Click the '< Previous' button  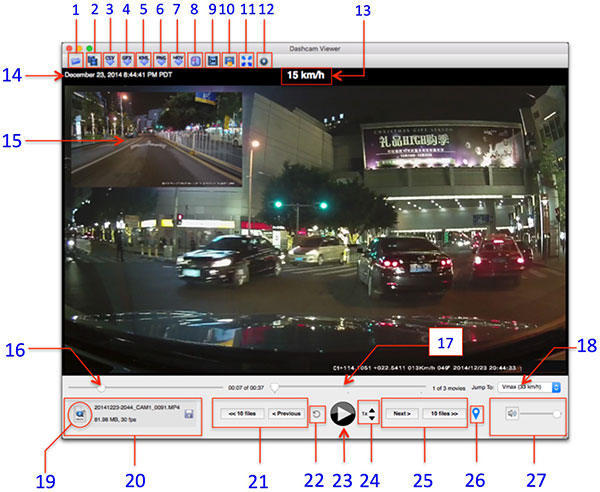pyautogui.click(x=285, y=412)
